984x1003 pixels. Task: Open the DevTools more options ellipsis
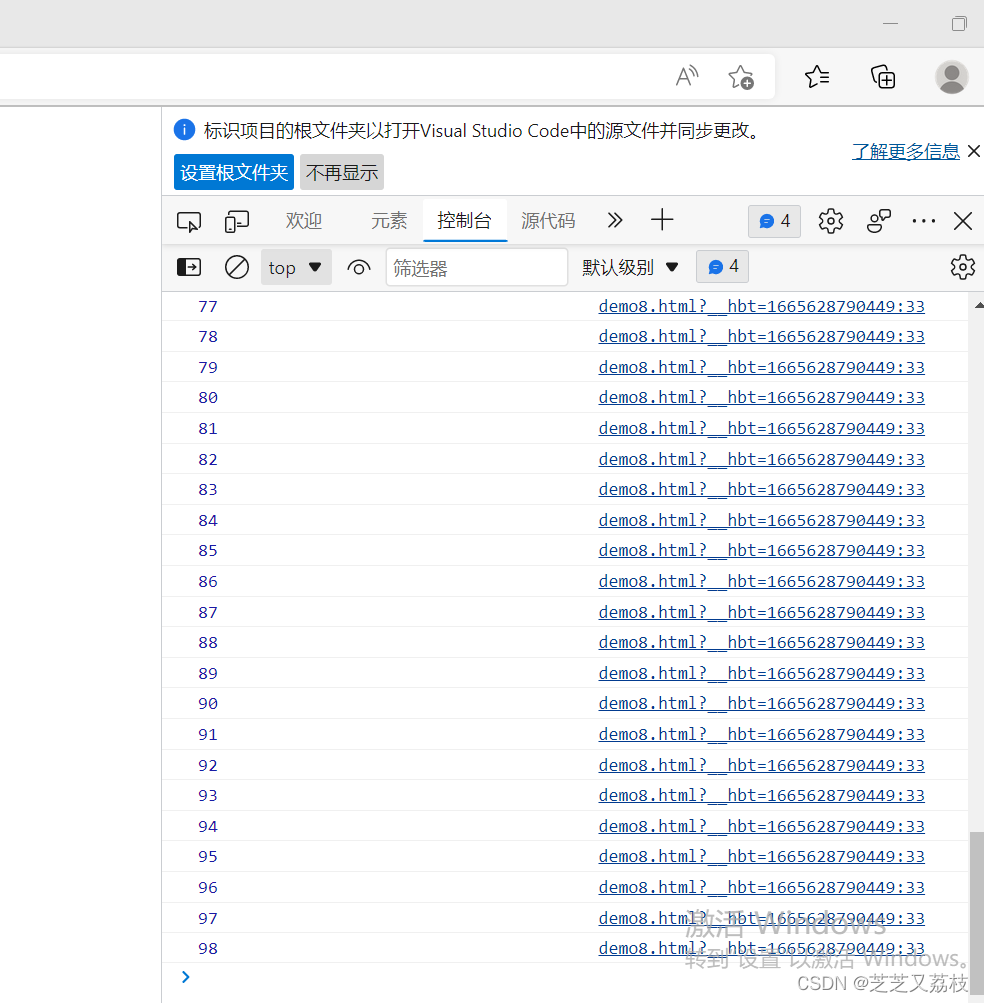[923, 221]
